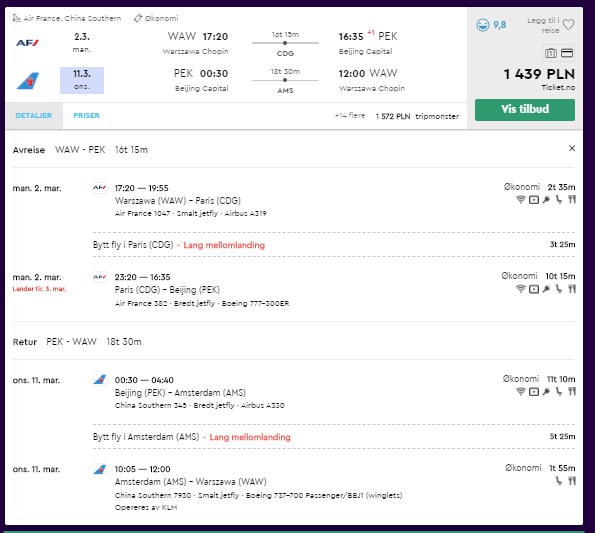Click the Air France 382 flight info
The height and width of the screenshot is (533, 595).
pos(202,303)
